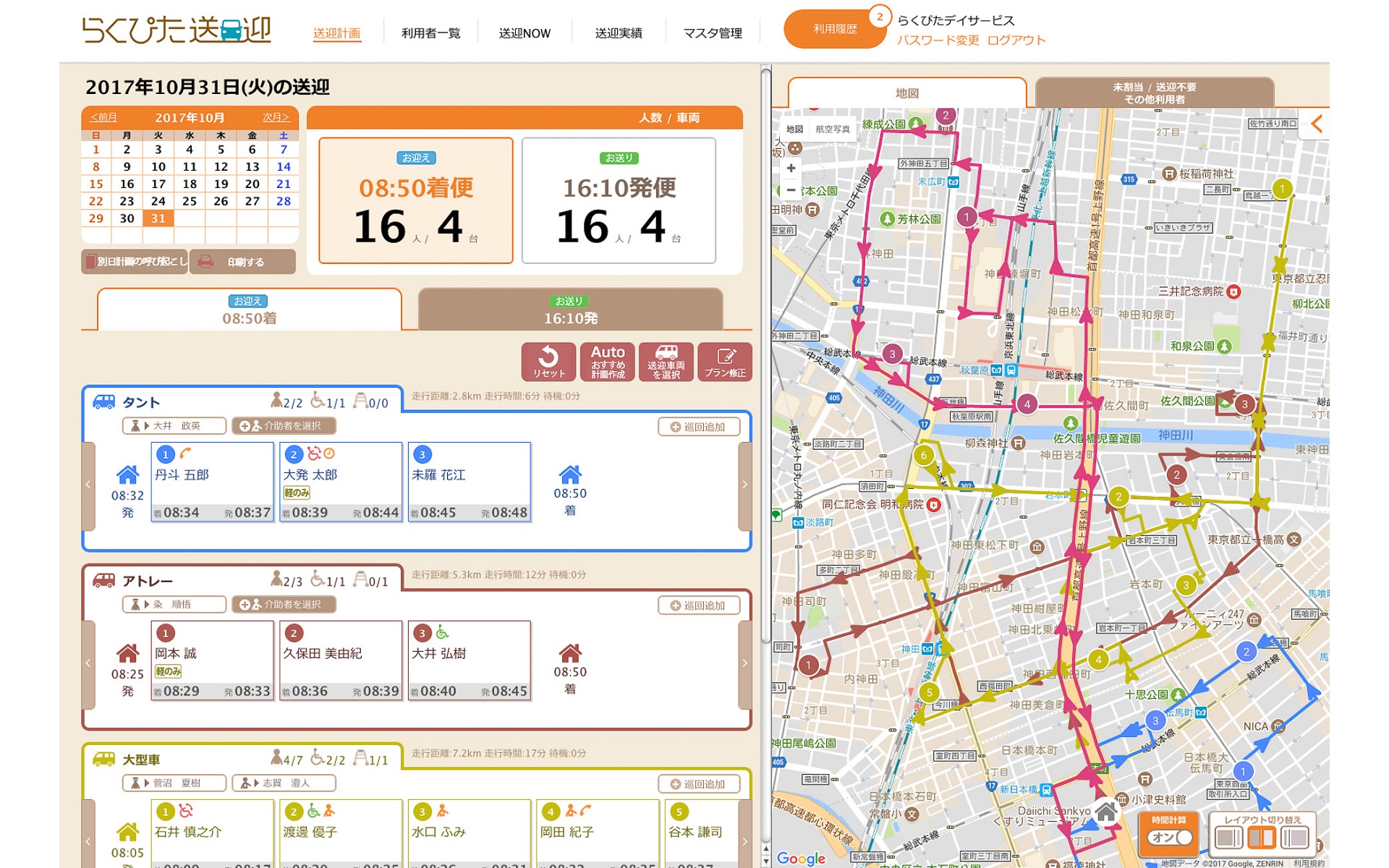Switch map to 航空写真 view

(x=833, y=129)
